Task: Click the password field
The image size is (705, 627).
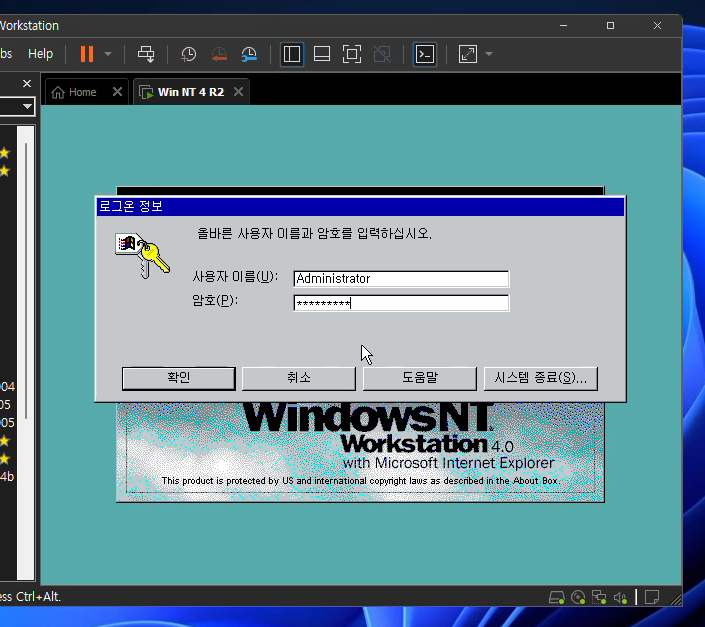Action: (401, 303)
